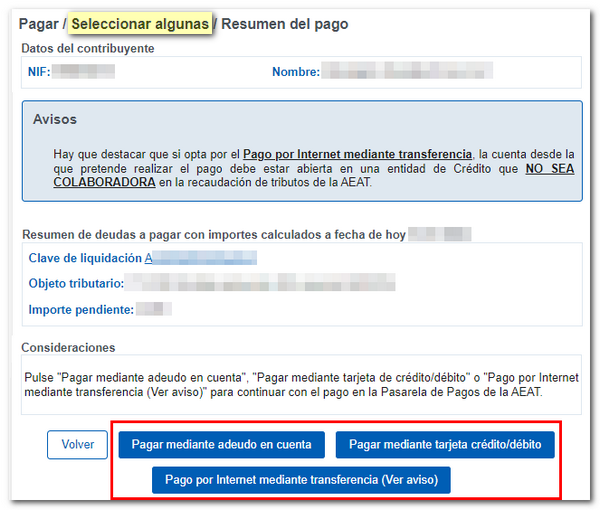
Task: Click the Importe pendiente label
Action: (x=80, y=310)
